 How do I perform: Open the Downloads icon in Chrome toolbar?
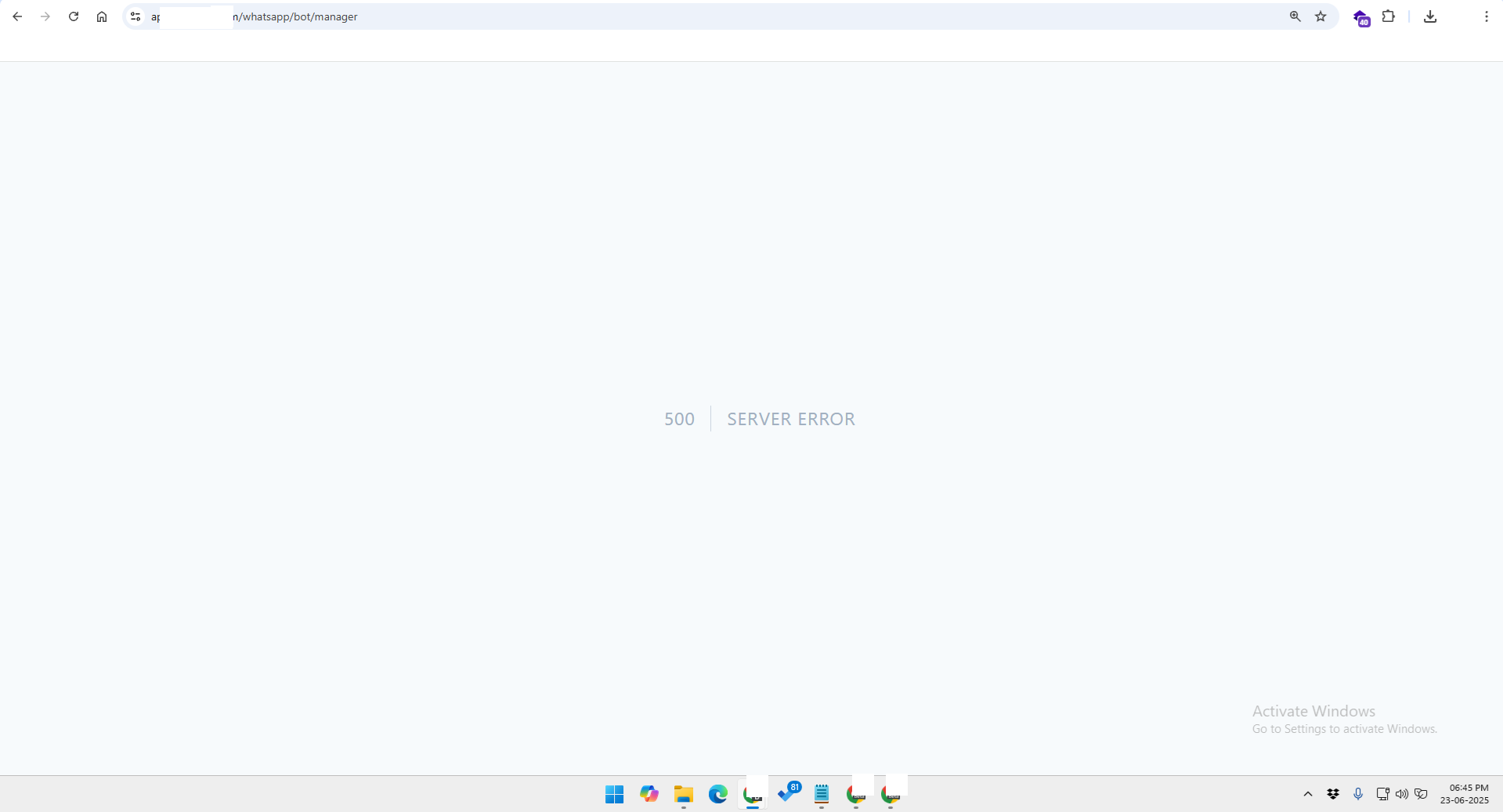(x=1430, y=16)
